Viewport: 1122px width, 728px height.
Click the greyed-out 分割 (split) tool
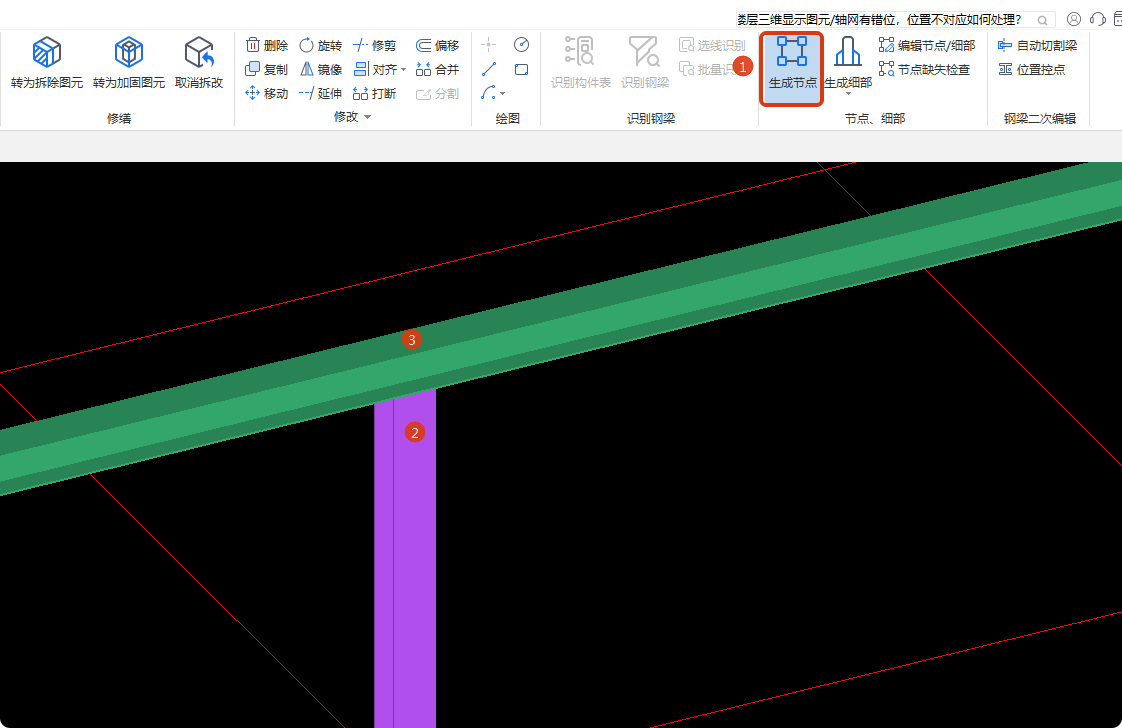pos(437,93)
